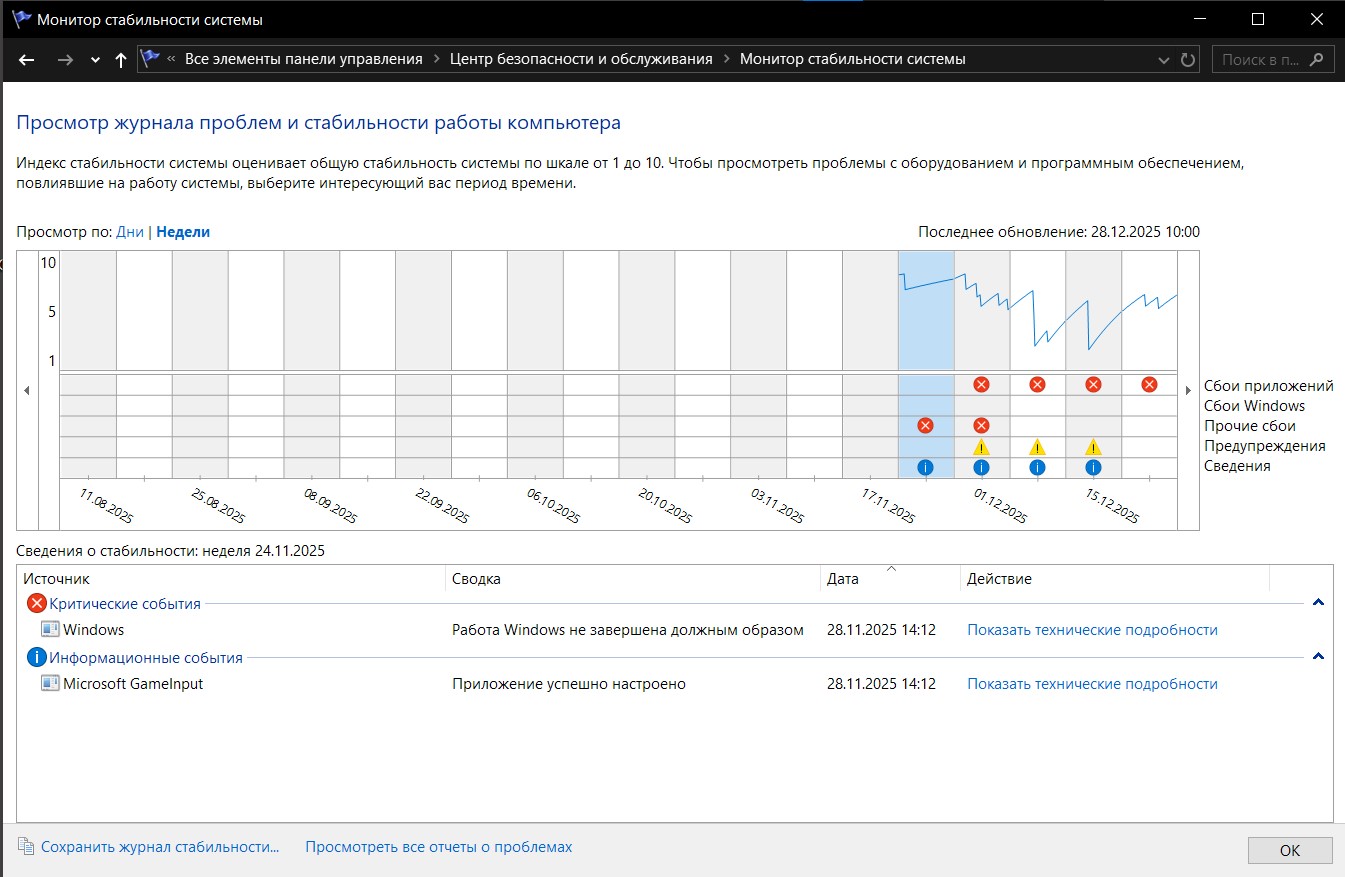
Task: Refresh the address bar location
Action: [1188, 60]
